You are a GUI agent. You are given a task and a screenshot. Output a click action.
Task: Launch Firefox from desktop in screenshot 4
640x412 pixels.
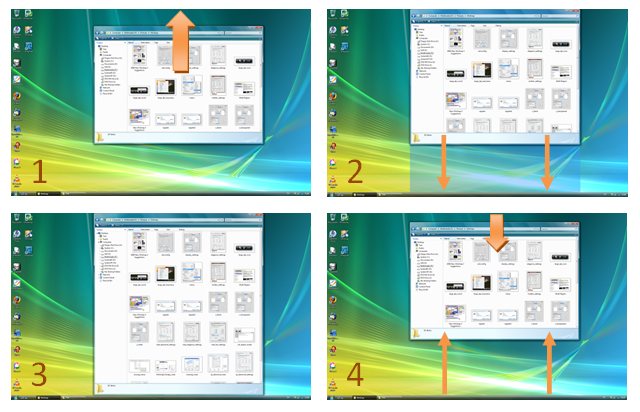coord(333,300)
